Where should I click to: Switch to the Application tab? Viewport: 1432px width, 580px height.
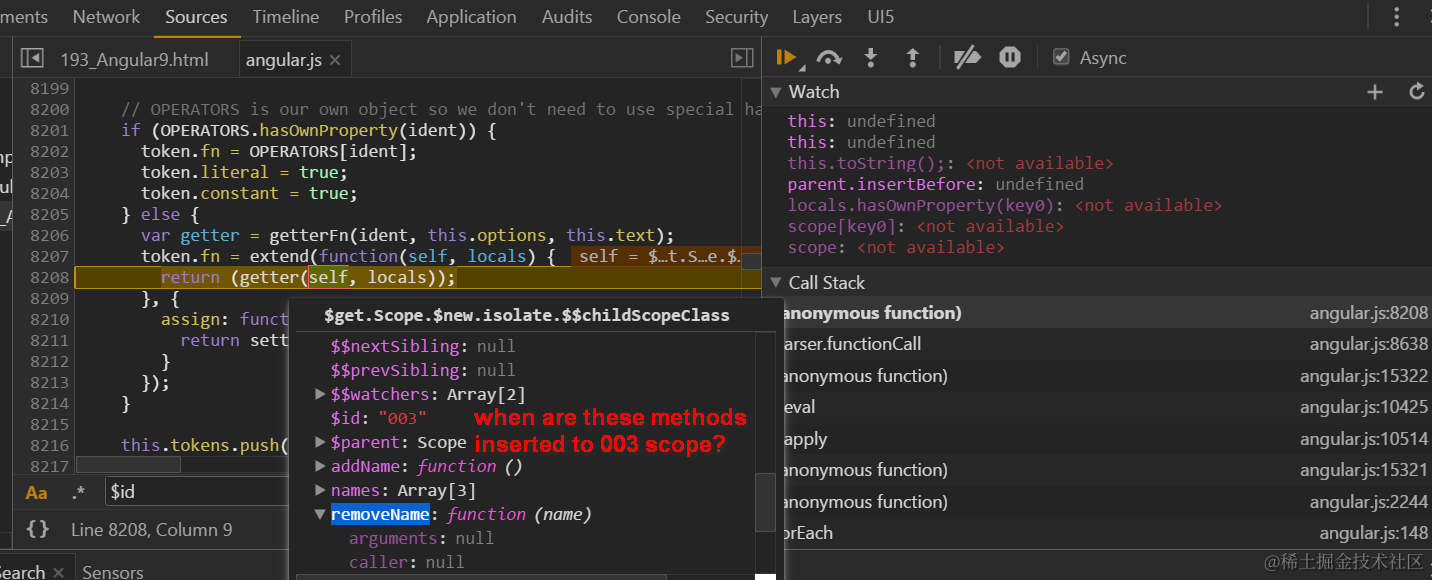pos(471,17)
